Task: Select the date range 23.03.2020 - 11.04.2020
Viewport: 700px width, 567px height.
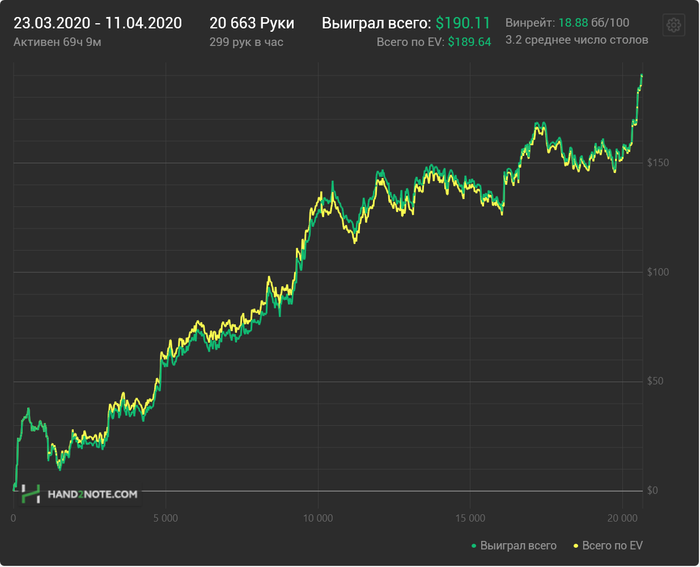Action: (98, 23)
